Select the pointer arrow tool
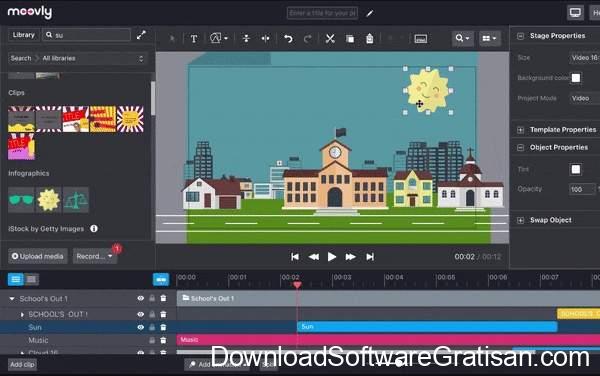This screenshot has height=376, width=600. click(172, 38)
